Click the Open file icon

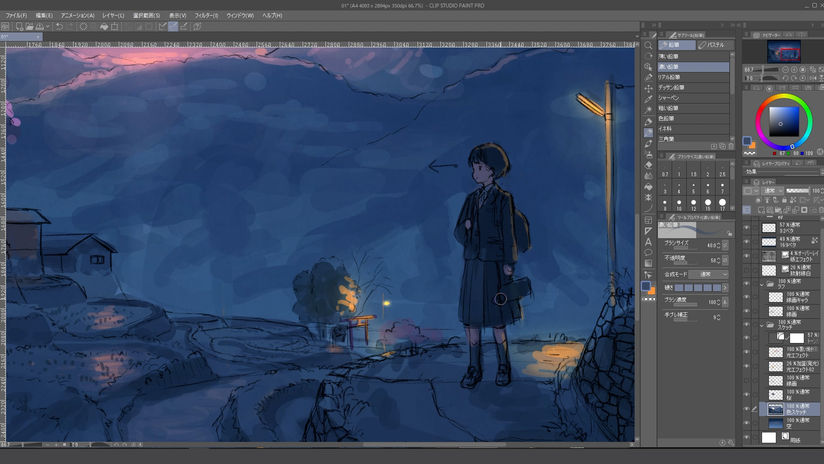click(29, 26)
